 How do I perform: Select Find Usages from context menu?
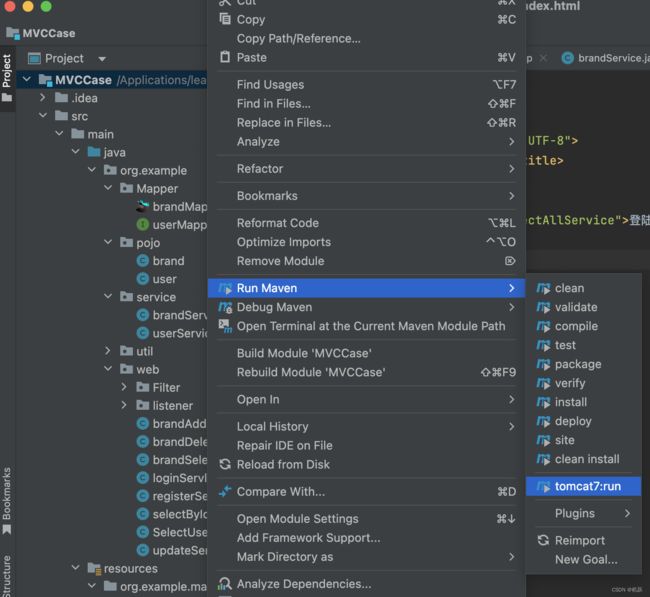coord(366,85)
